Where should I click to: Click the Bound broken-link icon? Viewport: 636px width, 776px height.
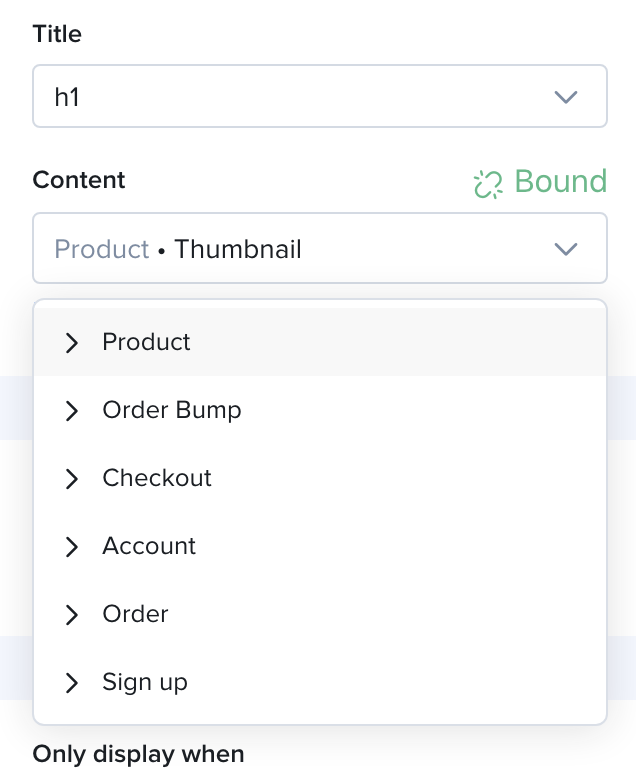coord(488,184)
